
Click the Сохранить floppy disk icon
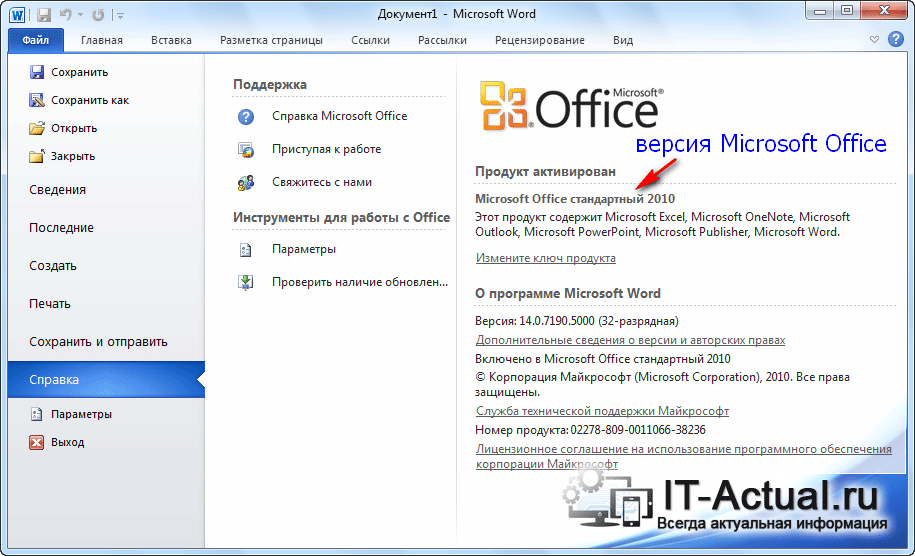click(37, 72)
